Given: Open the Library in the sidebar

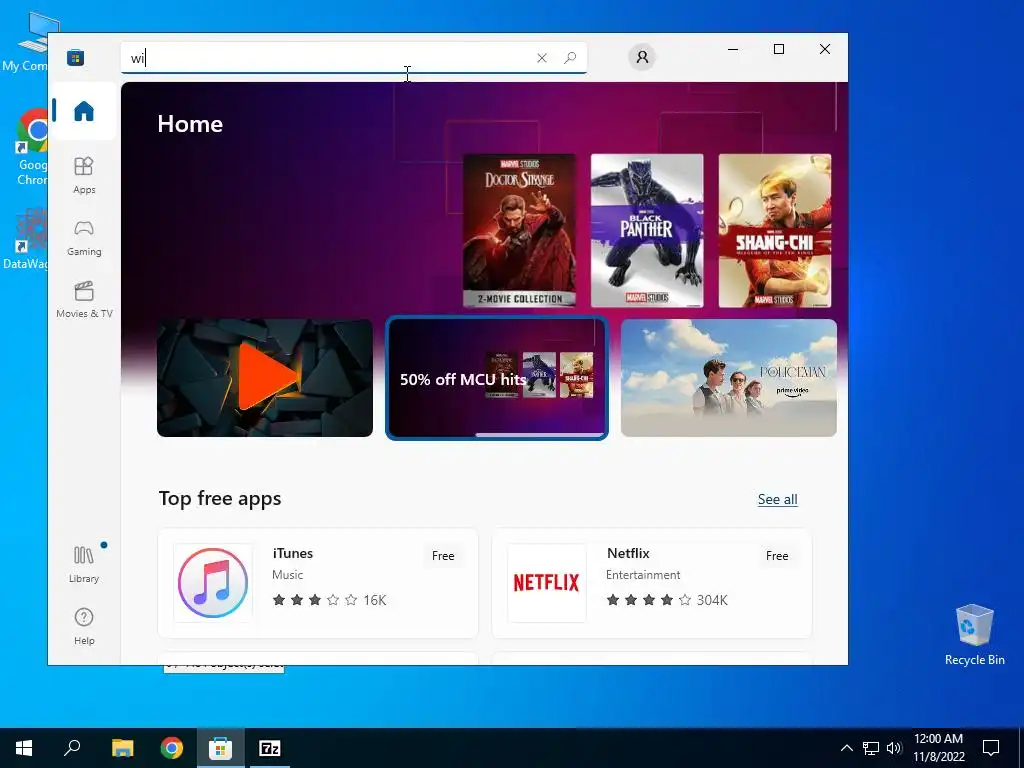Looking at the screenshot, I should [x=84, y=564].
